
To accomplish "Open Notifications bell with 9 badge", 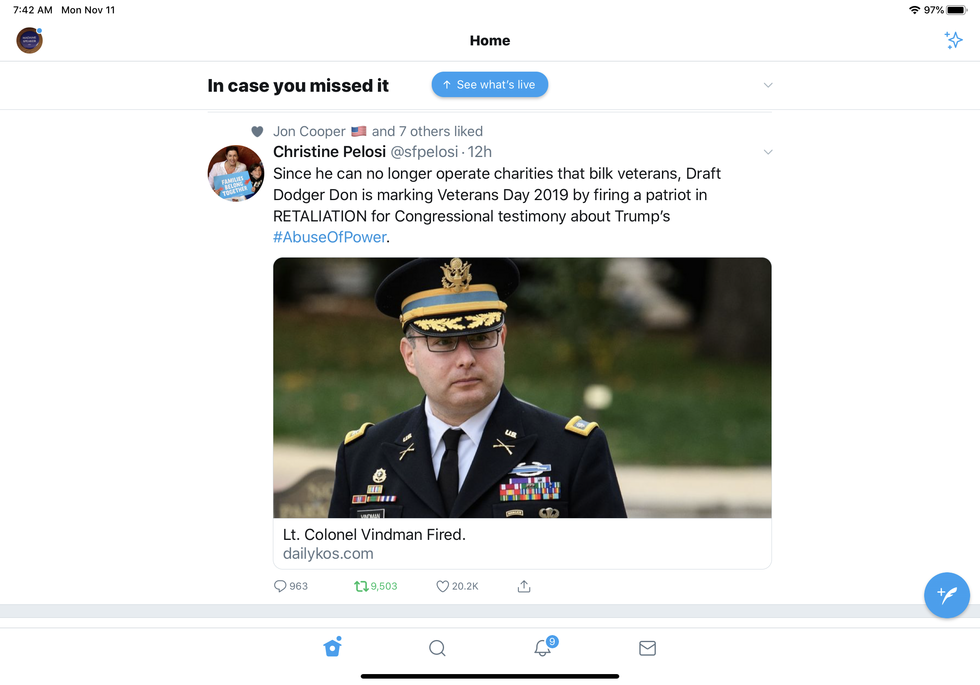I will point(543,648).
